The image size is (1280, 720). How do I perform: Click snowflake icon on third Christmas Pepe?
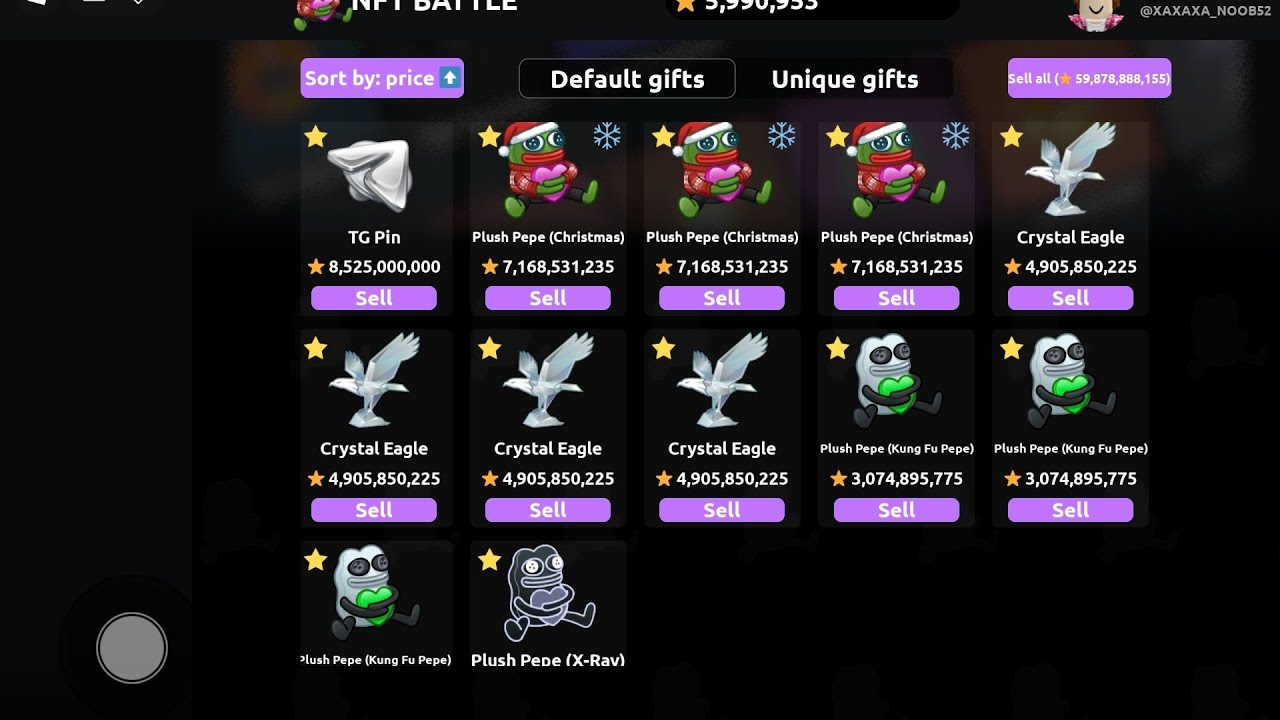(955, 136)
